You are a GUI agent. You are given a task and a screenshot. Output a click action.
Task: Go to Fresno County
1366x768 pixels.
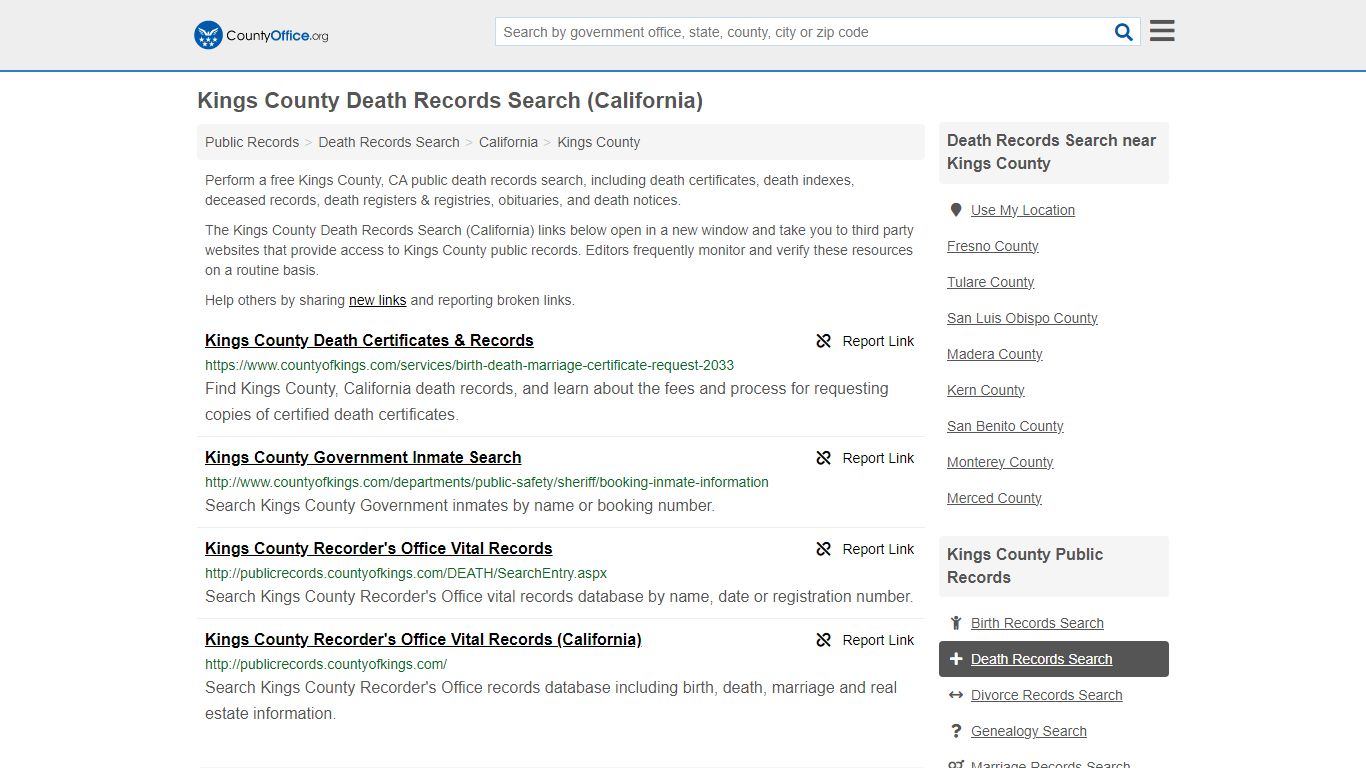[992, 246]
